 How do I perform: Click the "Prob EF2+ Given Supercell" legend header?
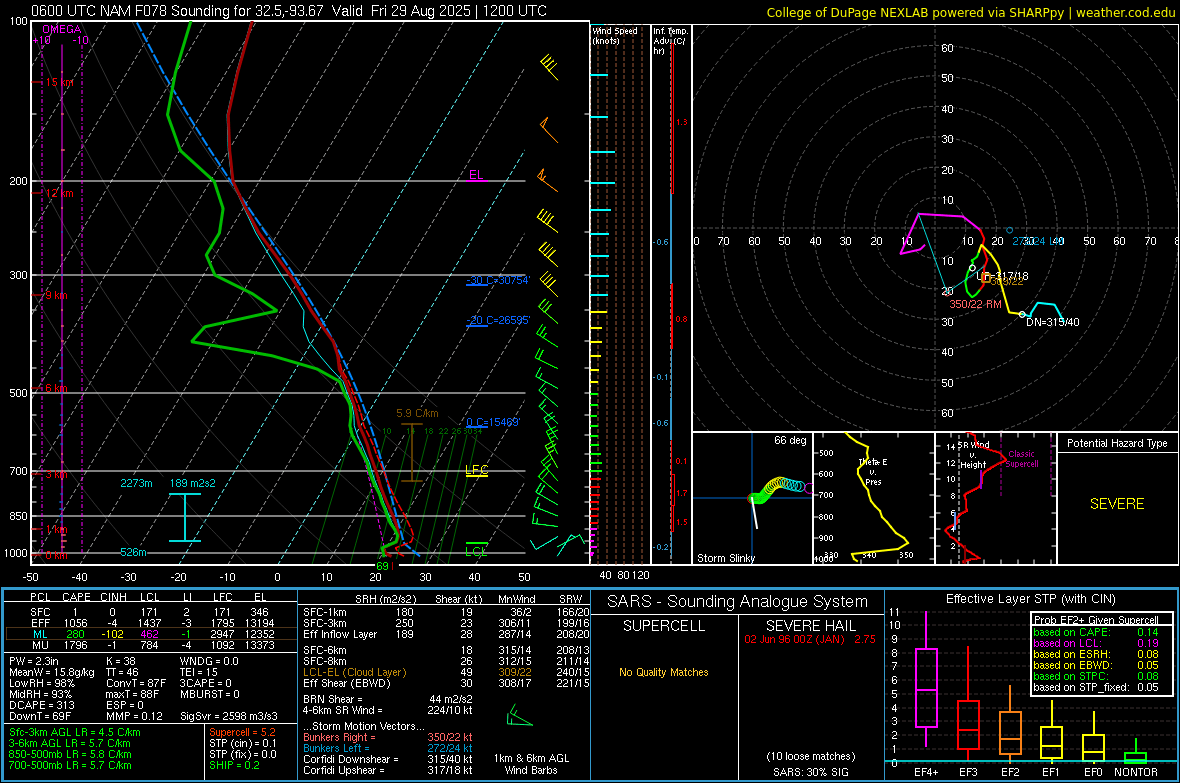coord(1096,620)
